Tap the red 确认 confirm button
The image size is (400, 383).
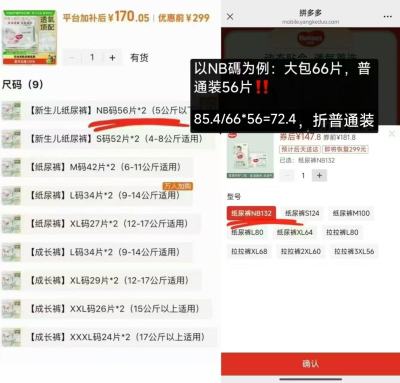coord(310,363)
